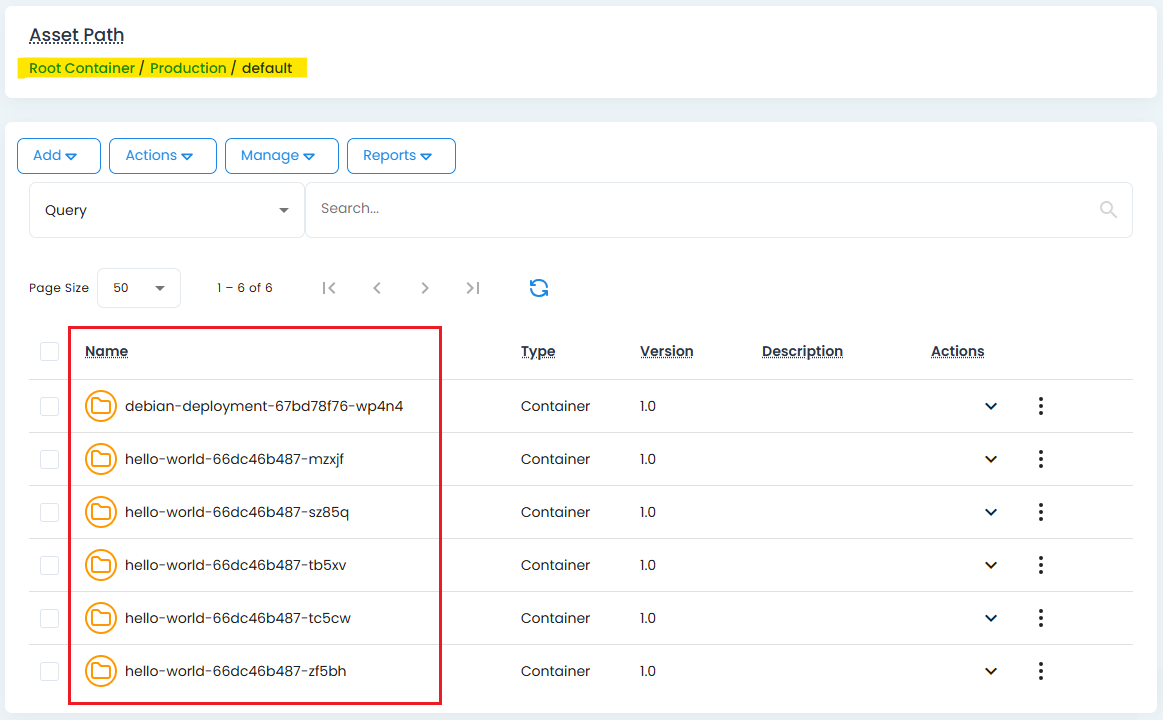Select all rows with header checkbox
The height and width of the screenshot is (720, 1163).
(49, 351)
